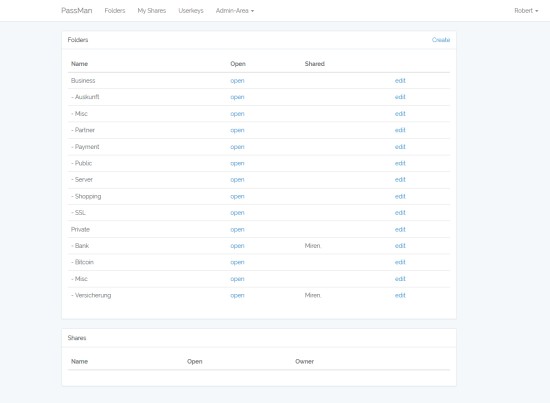Viewport: 550px width, 403px height.
Task: Open the Business folder
Action: pyautogui.click(x=237, y=81)
